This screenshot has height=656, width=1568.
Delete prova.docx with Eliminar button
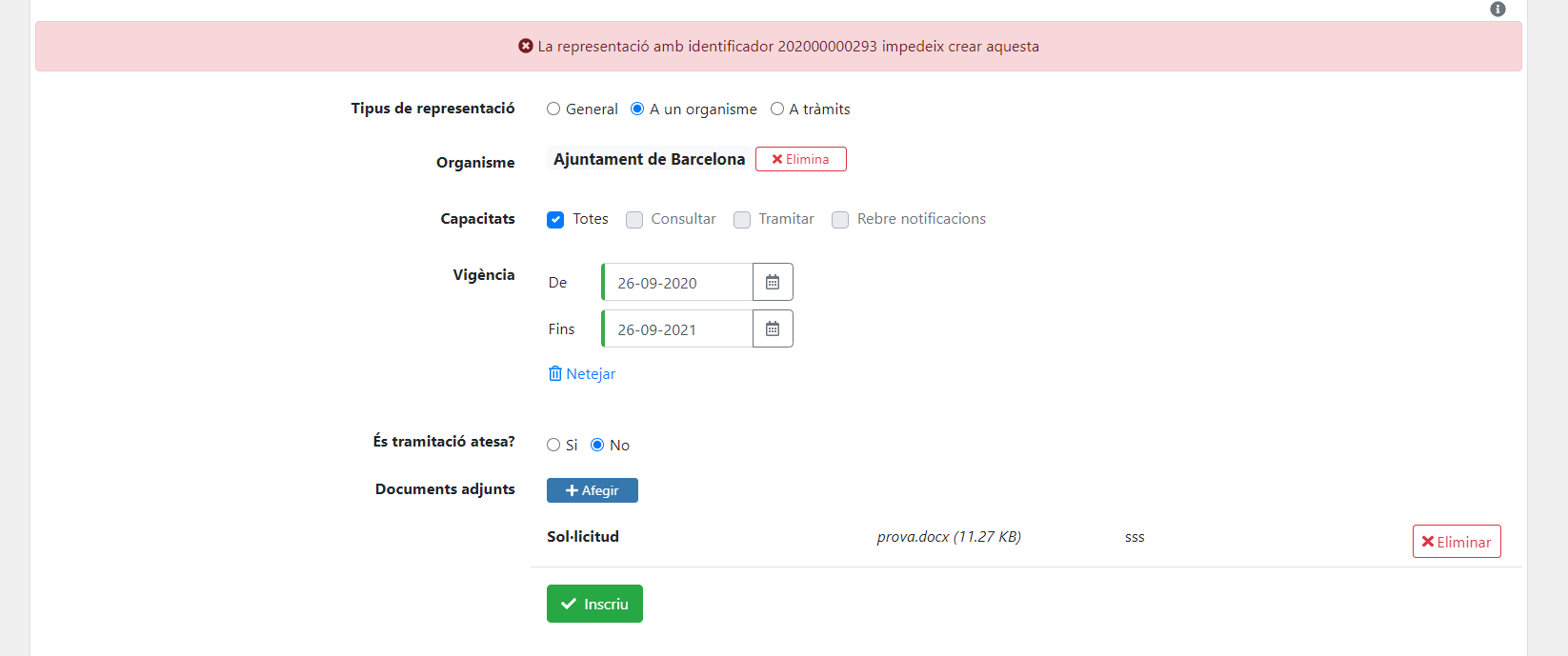(1456, 542)
